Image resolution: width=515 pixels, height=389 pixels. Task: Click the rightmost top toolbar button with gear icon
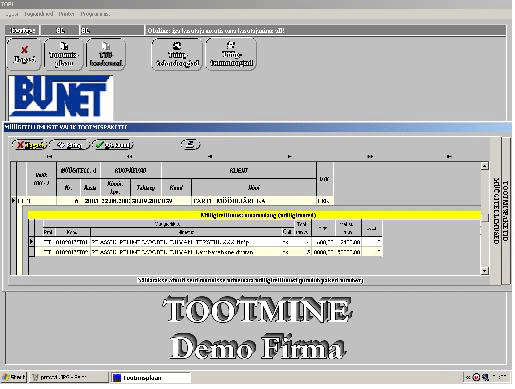point(231,54)
